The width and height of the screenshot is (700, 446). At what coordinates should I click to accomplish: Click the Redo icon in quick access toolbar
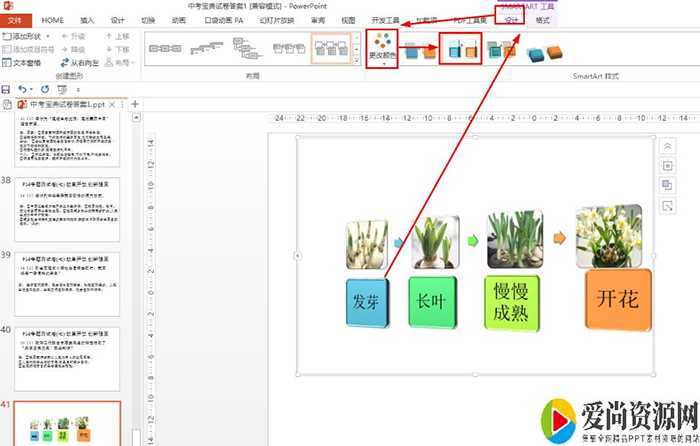(x=45, y=89)
